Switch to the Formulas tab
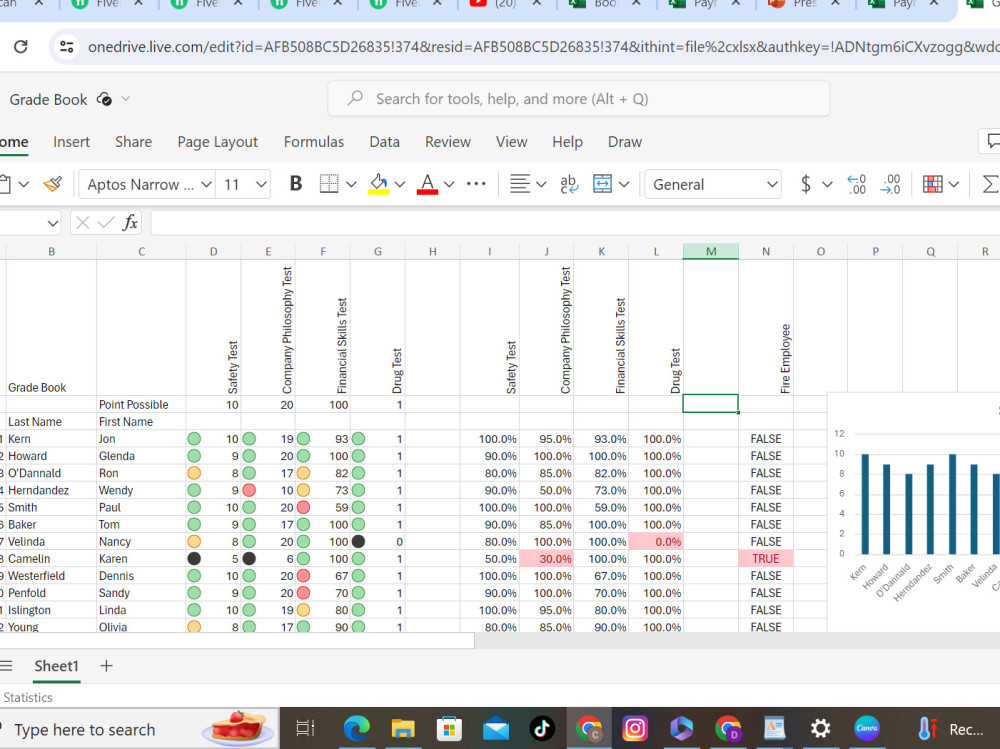 point(314,142)
